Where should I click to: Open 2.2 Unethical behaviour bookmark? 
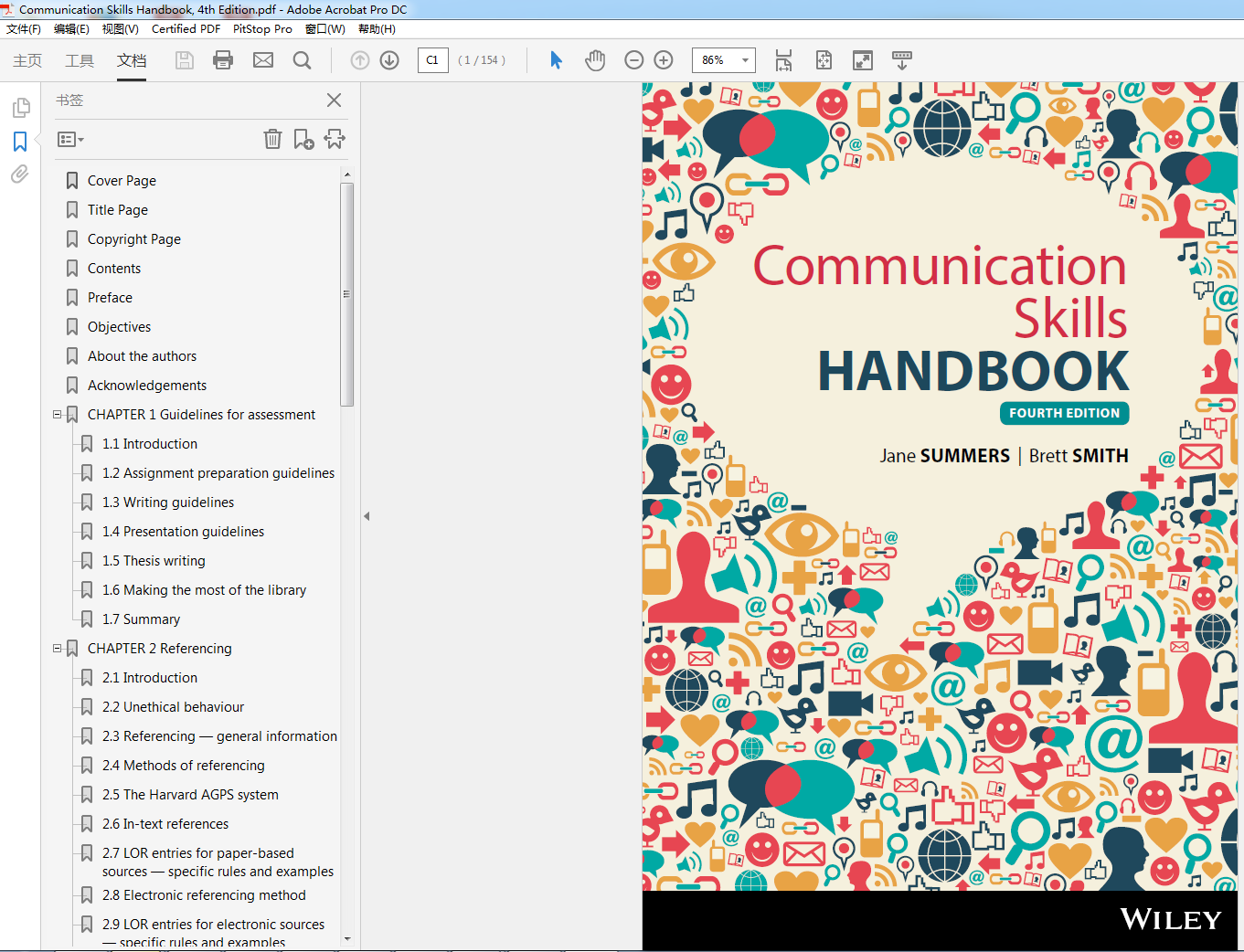(173, 707)
